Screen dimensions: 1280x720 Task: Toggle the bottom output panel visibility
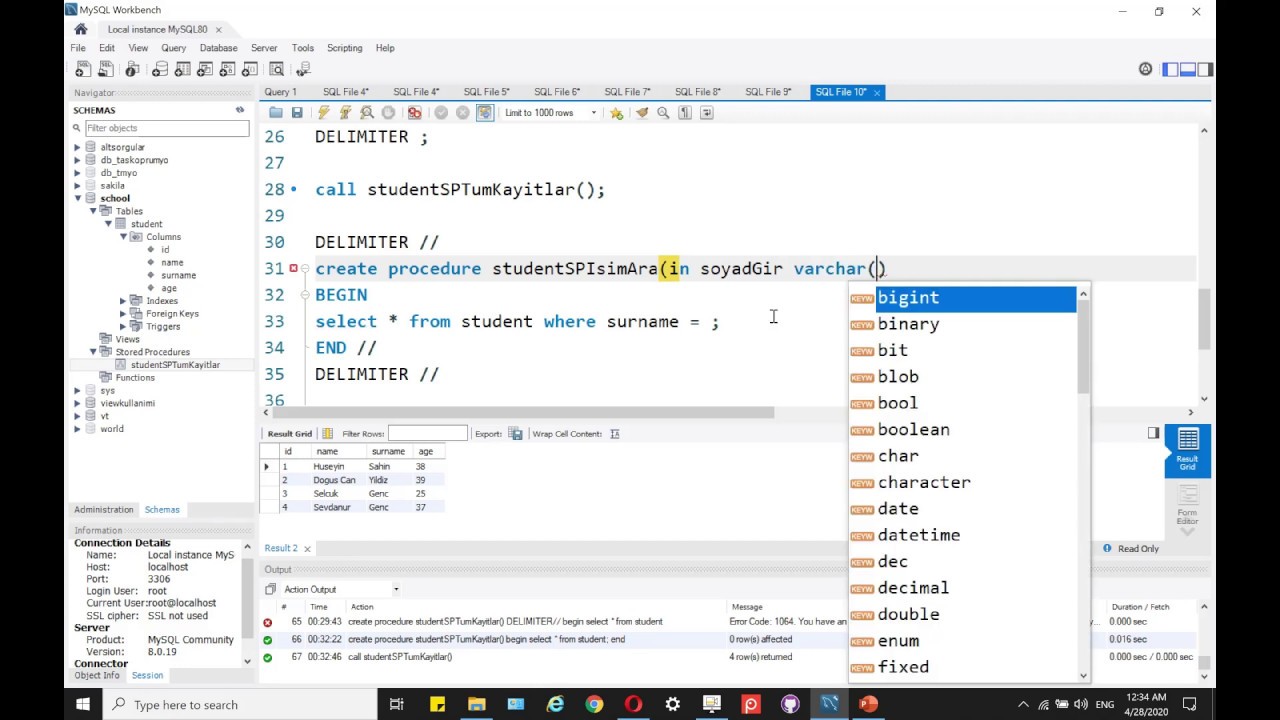tap(1188, 69)
